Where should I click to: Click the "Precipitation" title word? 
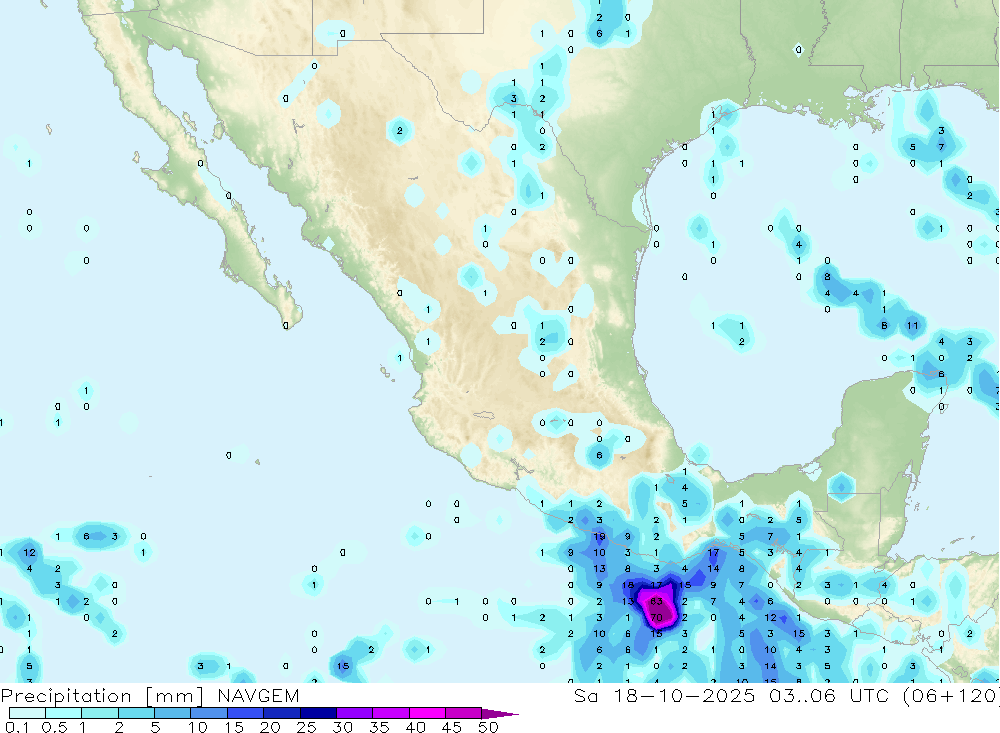point(66,696)
